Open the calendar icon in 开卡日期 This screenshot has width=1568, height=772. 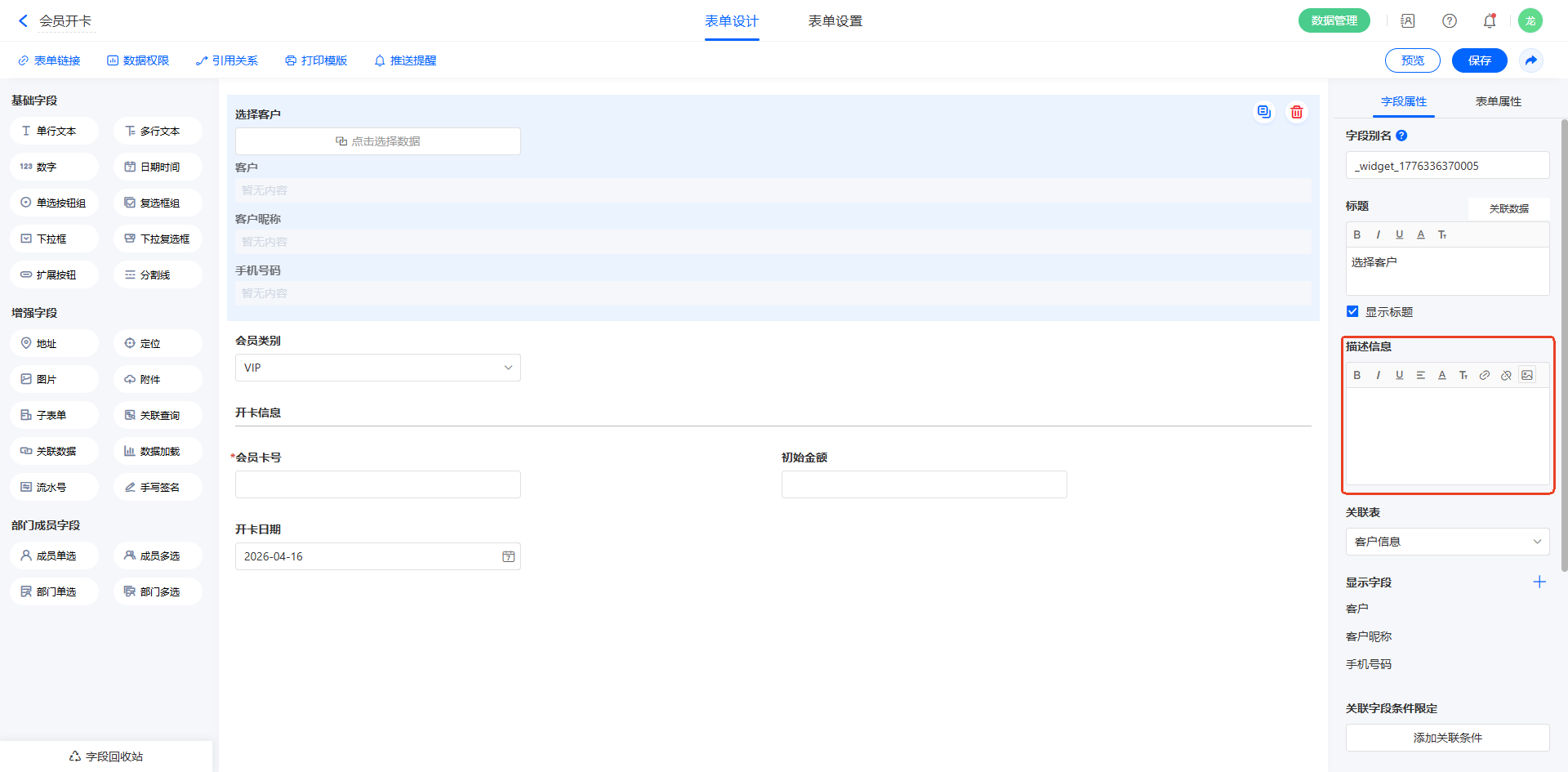tap(508, 556)
